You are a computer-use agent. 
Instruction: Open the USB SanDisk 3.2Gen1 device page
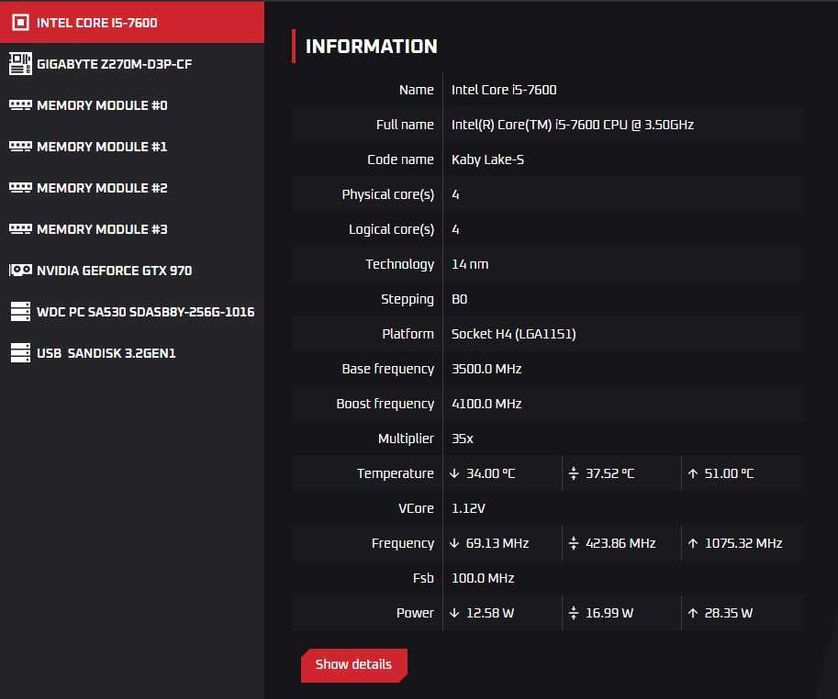[x=106, y=353]
